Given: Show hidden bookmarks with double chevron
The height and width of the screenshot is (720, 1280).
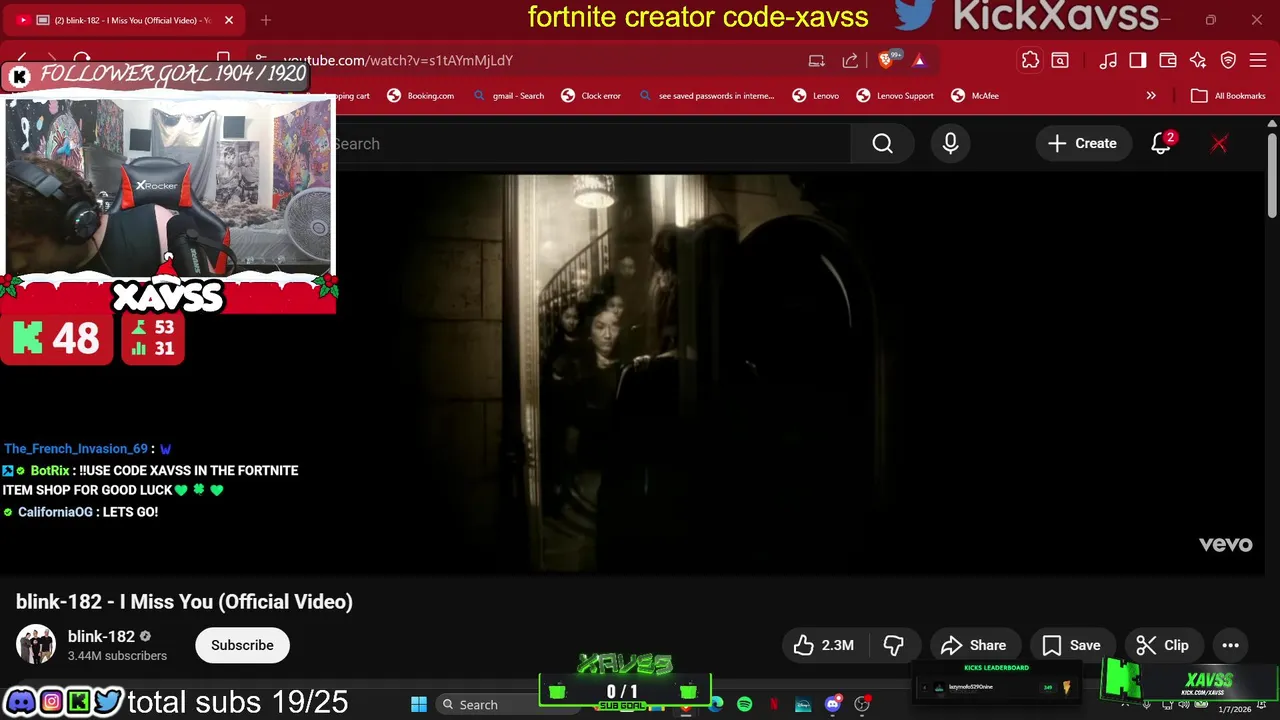Looking at the screenshot, I should click(x=1151, y=96).
